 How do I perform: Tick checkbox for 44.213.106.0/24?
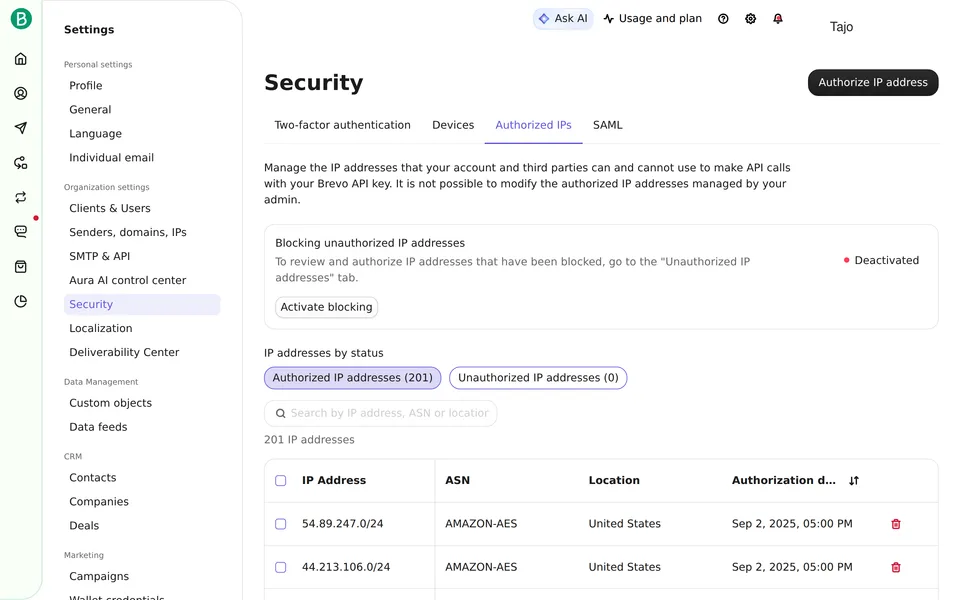280,568
